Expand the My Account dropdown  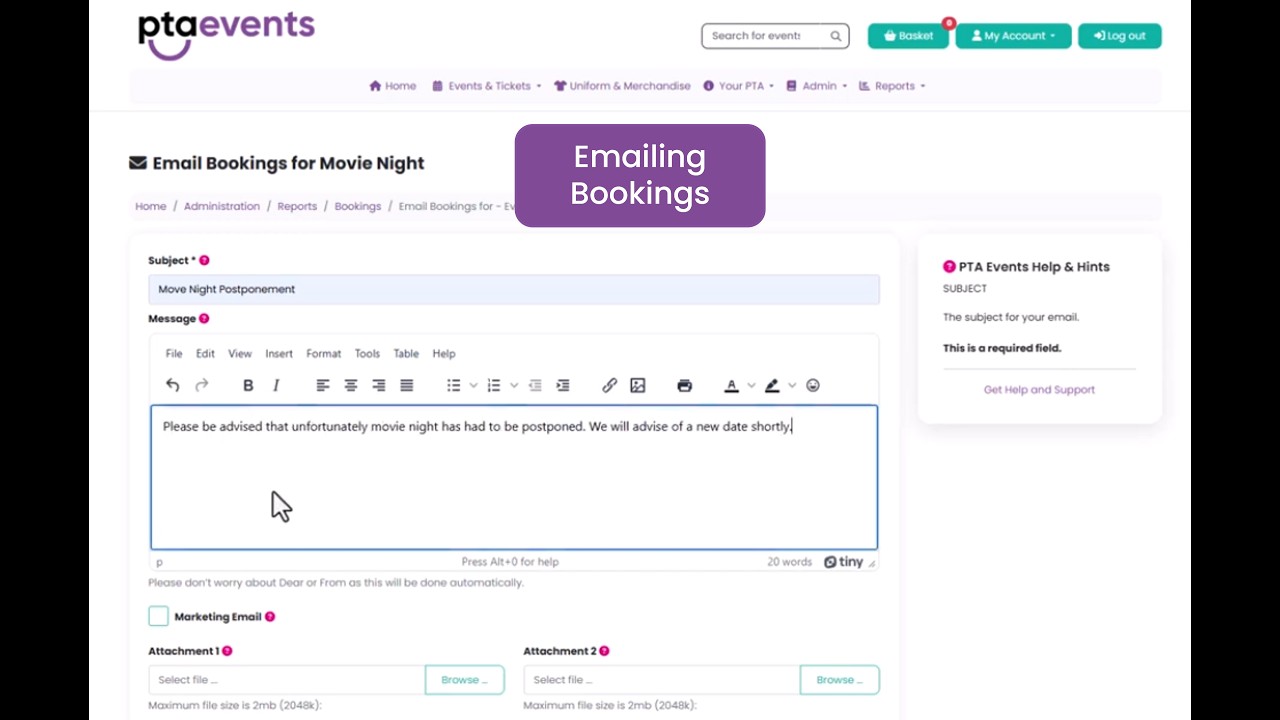[x=1013, y=36]
